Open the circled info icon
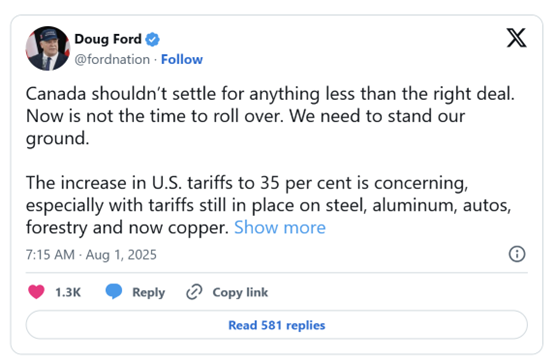The width and height of the screenshot is (554, 363). [517, 254]
